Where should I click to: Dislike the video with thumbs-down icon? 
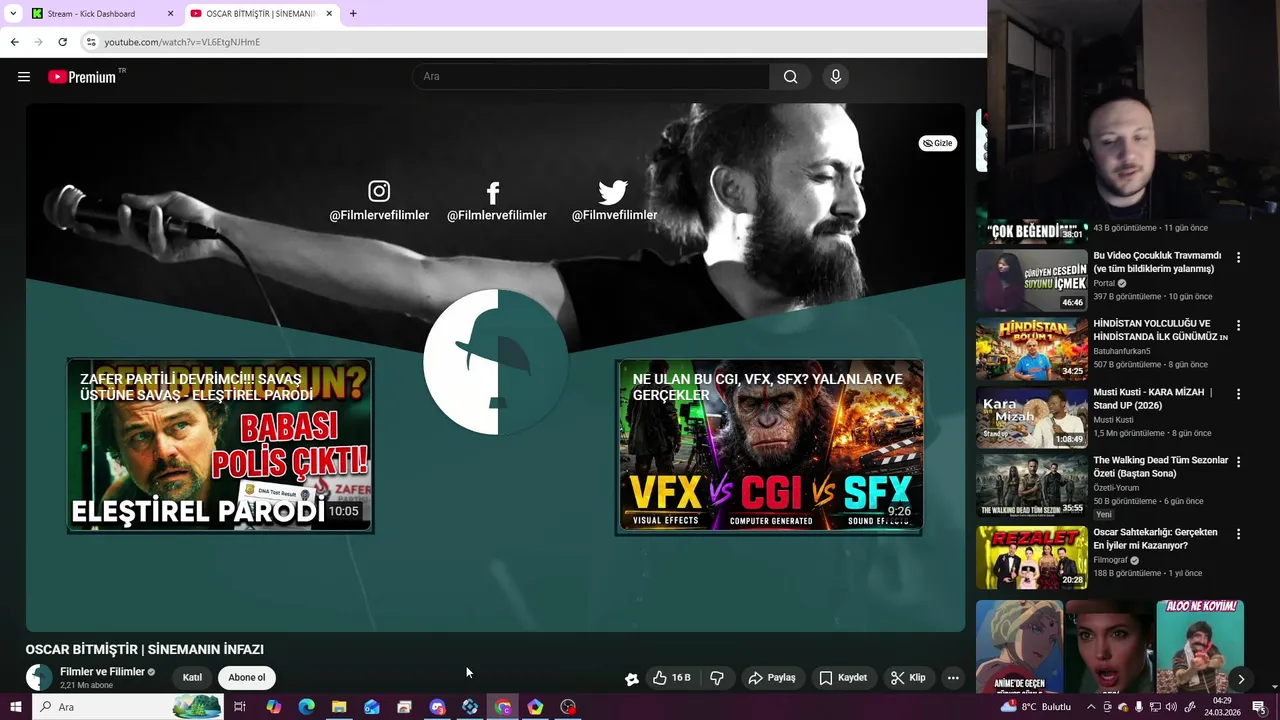[x=717, y=678]
